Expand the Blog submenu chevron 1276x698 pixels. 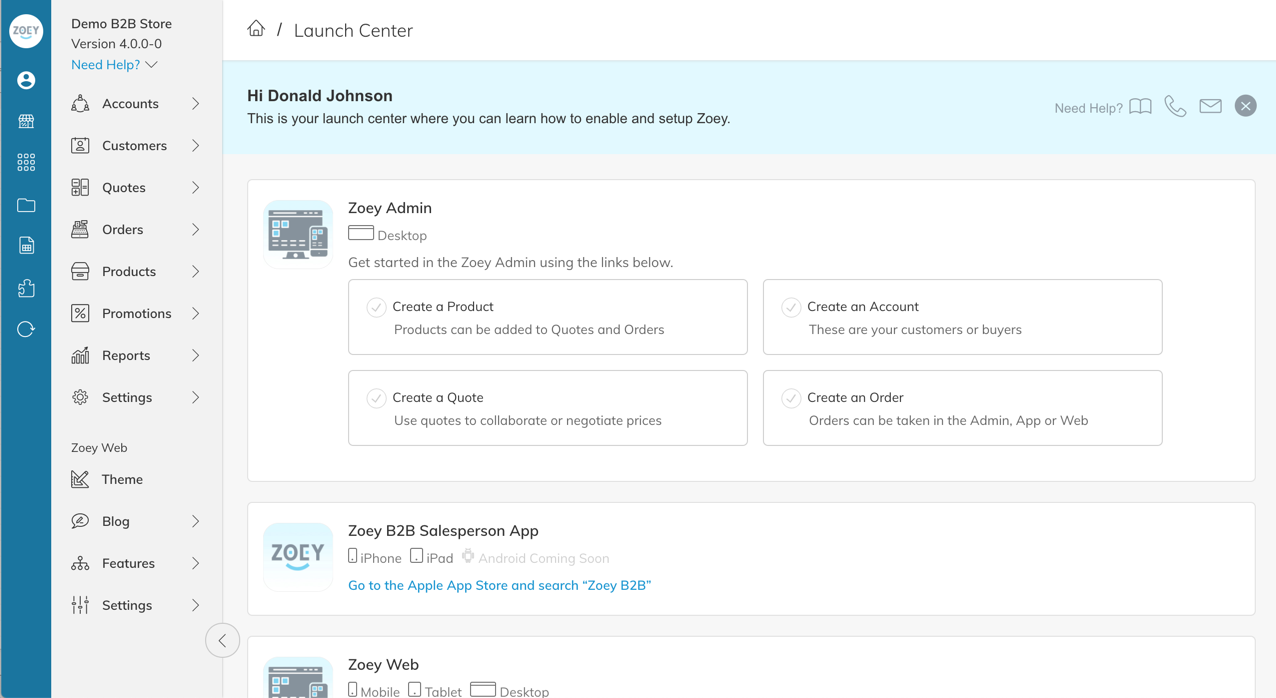pyautogui.click(x=195, y=521)
